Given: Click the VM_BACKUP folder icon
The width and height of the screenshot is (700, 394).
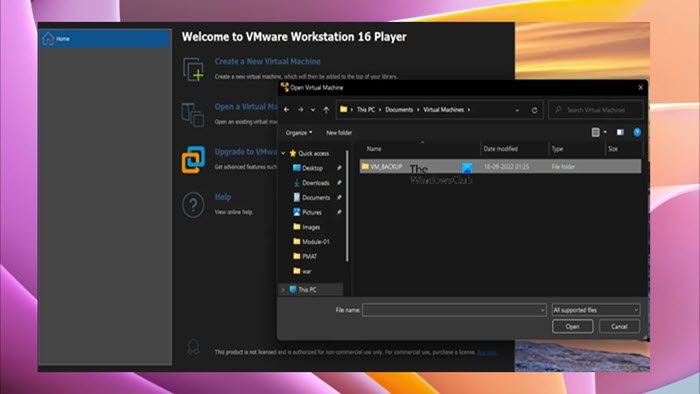Looking at the screenshot, I should tap(365, 166).
